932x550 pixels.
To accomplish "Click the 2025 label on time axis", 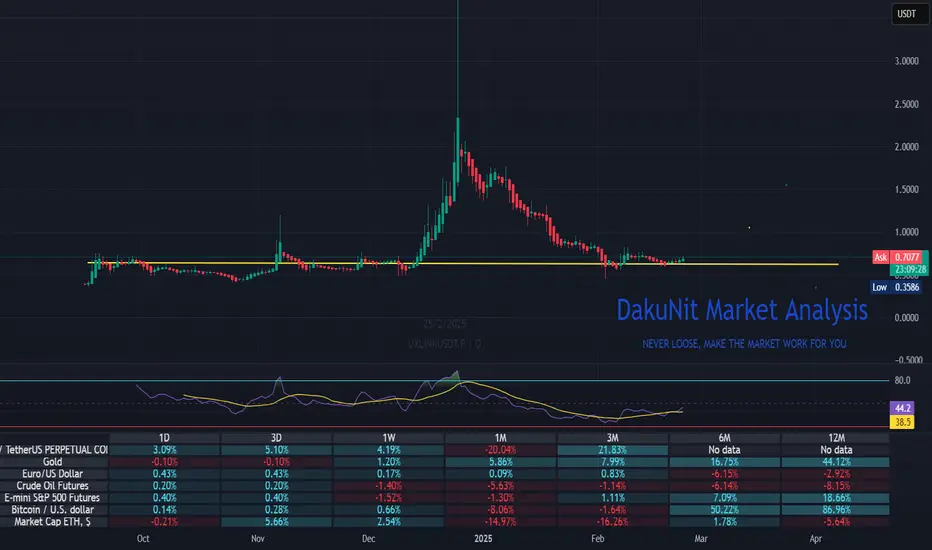I will [x=483, y=539].
